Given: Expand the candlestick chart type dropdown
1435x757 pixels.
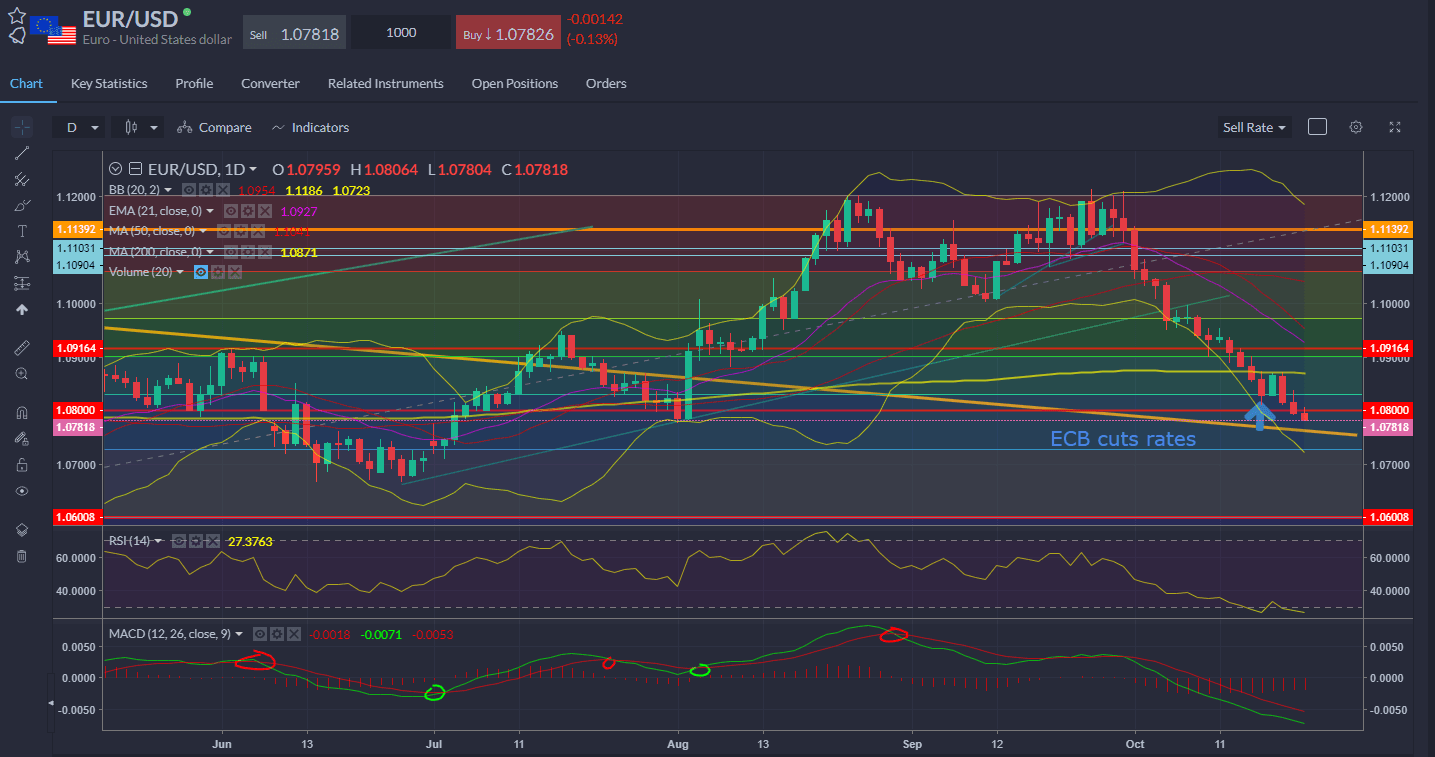Looking at the screenshot, I should [139, 127].
